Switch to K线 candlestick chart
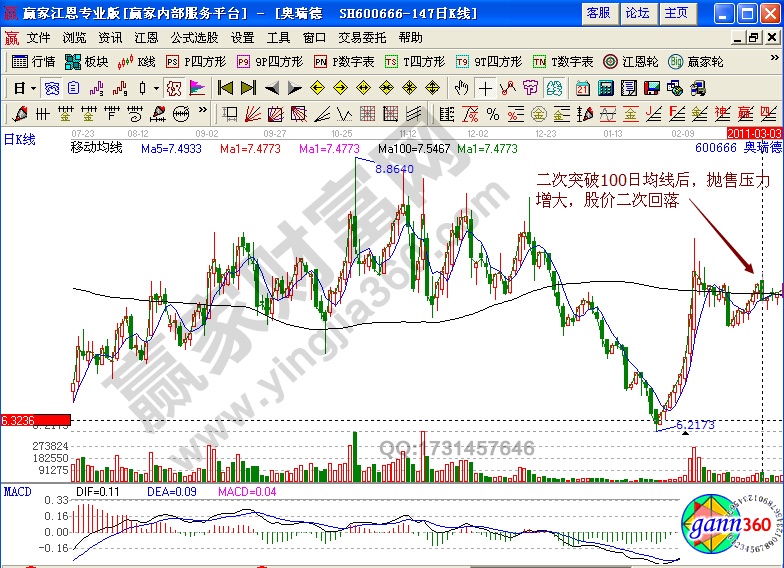Viewport: 784px width, 568px height. [x=137, y=61]
